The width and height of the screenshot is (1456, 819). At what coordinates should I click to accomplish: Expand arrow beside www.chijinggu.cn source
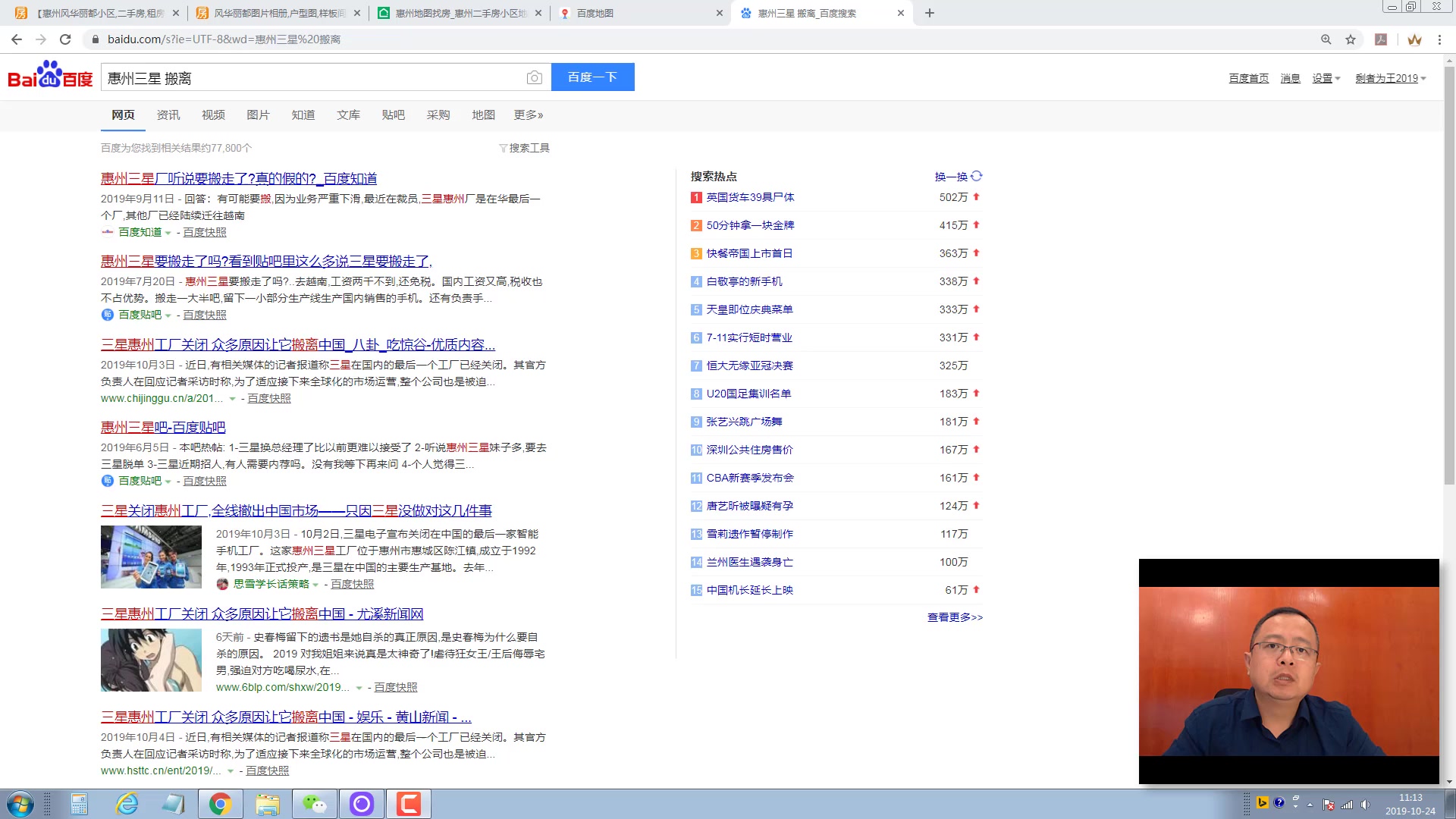[232, 399]
